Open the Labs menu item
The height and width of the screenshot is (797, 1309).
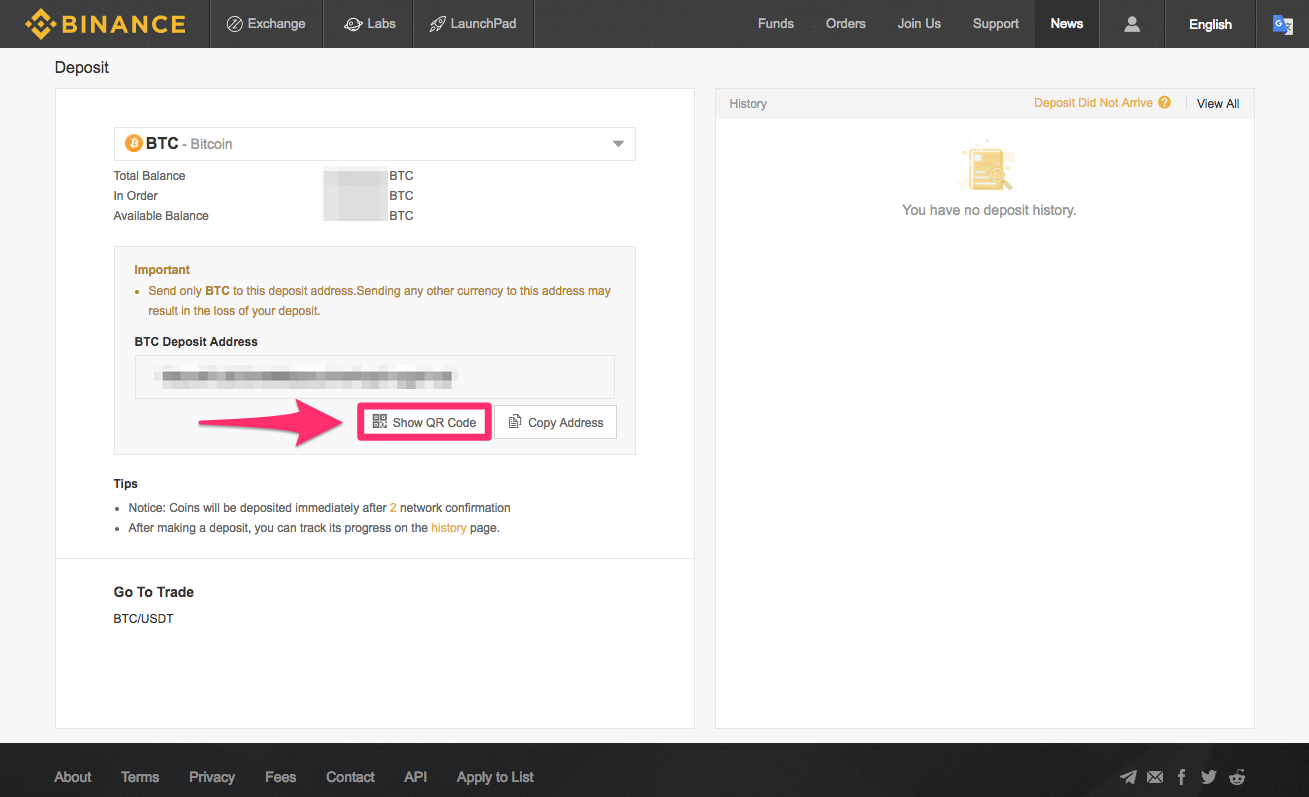coord(370,24)
